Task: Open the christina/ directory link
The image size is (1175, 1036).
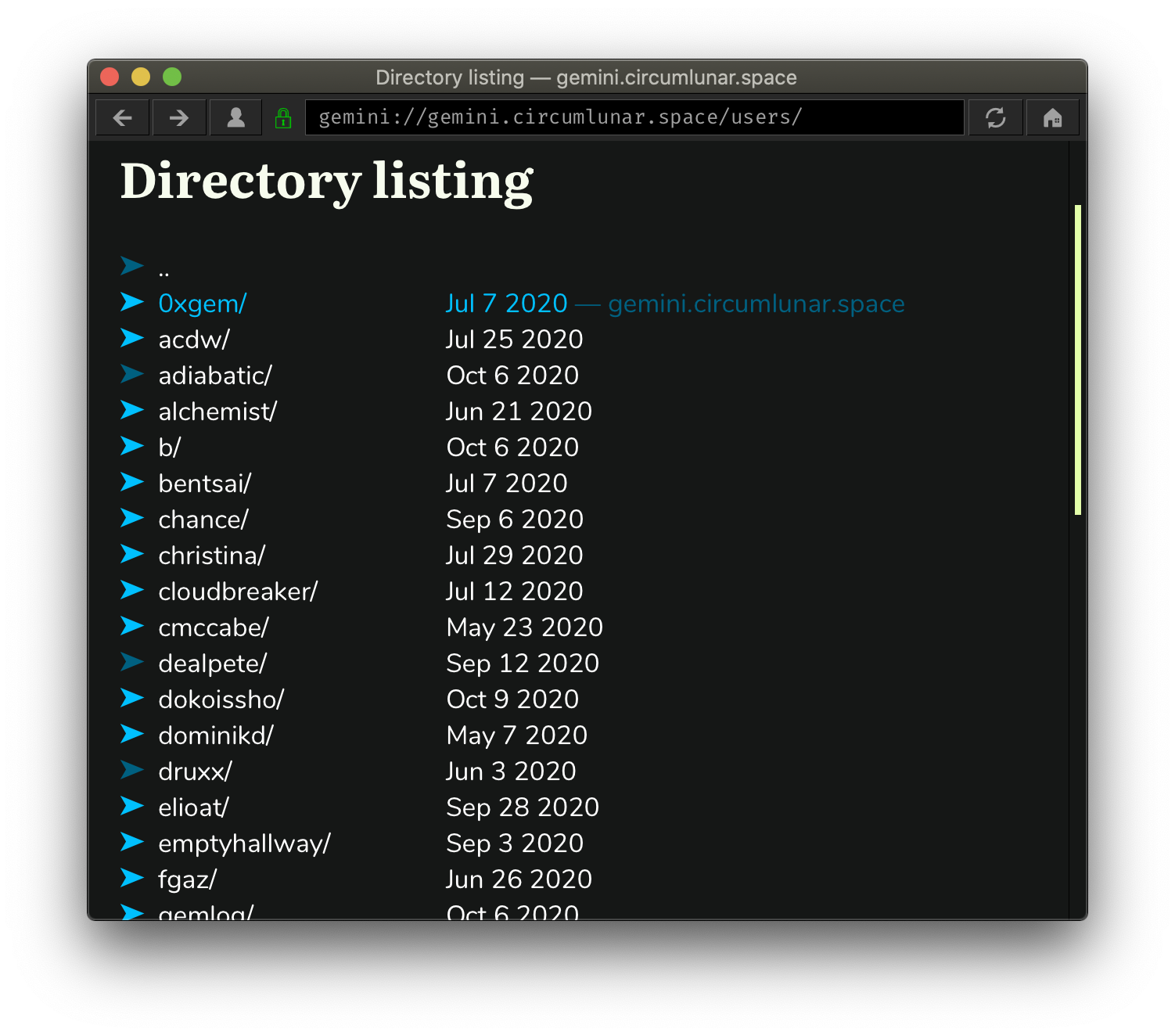Action: tap(211, 556)
